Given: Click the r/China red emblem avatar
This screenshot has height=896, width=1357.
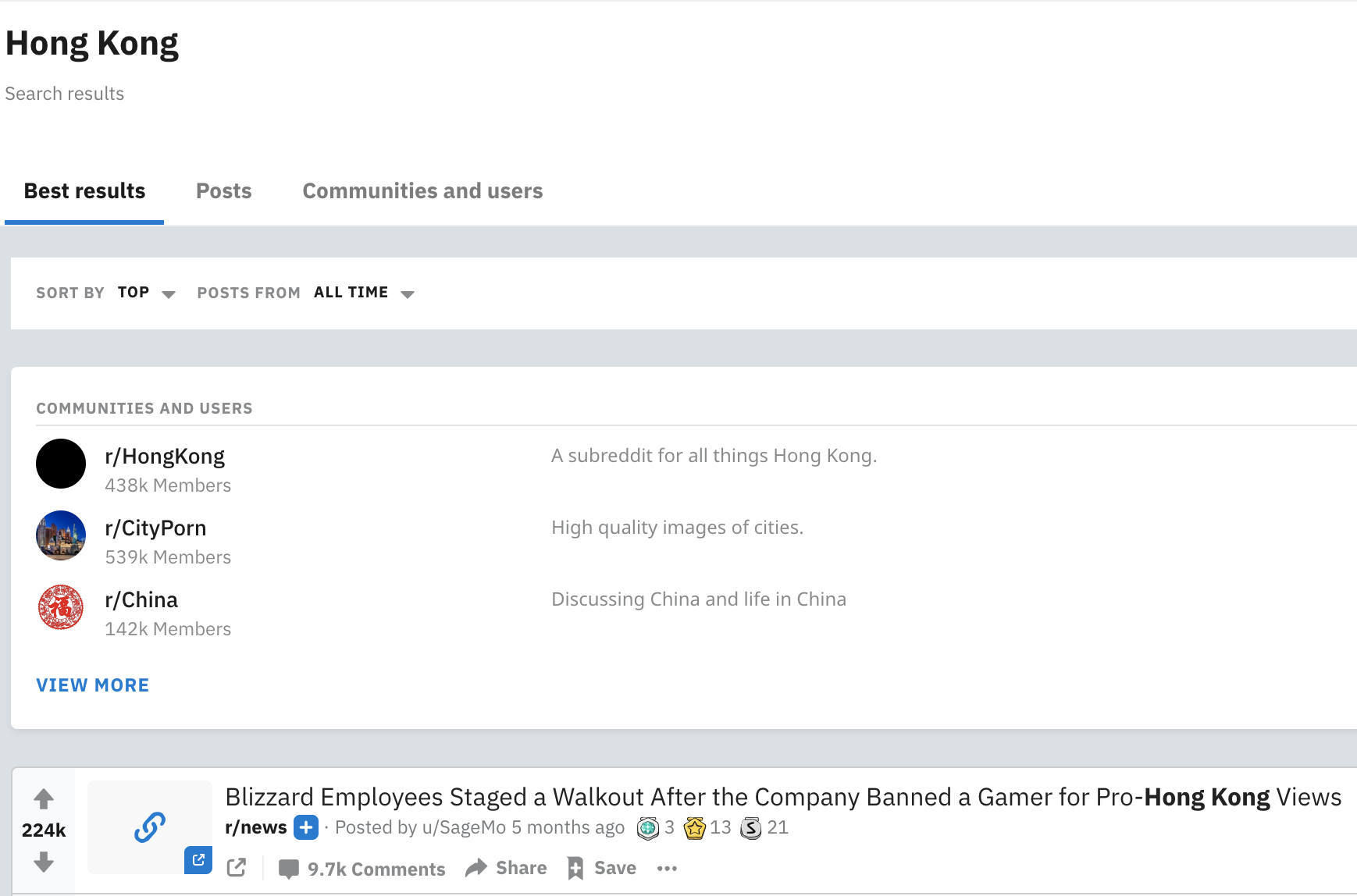Looking at the screenshot, I should [61, 607].
